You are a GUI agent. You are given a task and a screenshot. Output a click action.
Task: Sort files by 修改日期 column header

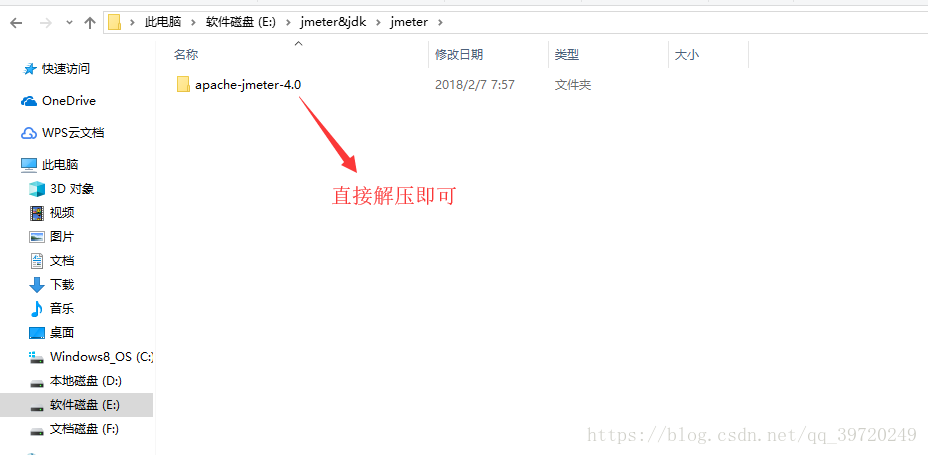459,55
